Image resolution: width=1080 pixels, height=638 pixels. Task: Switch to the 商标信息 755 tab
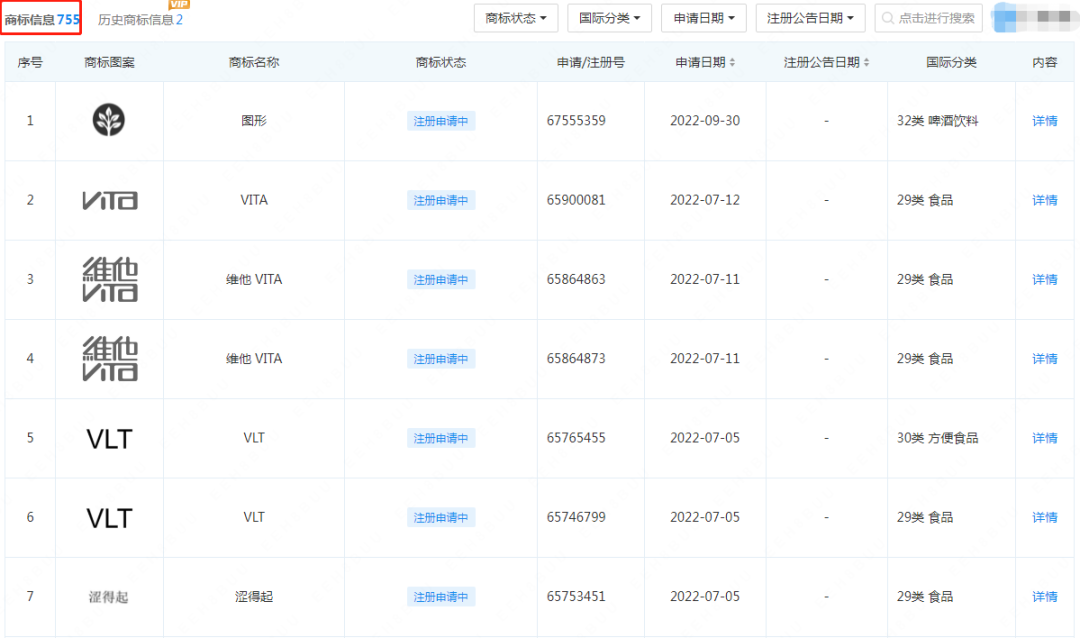tap(41, 19)
